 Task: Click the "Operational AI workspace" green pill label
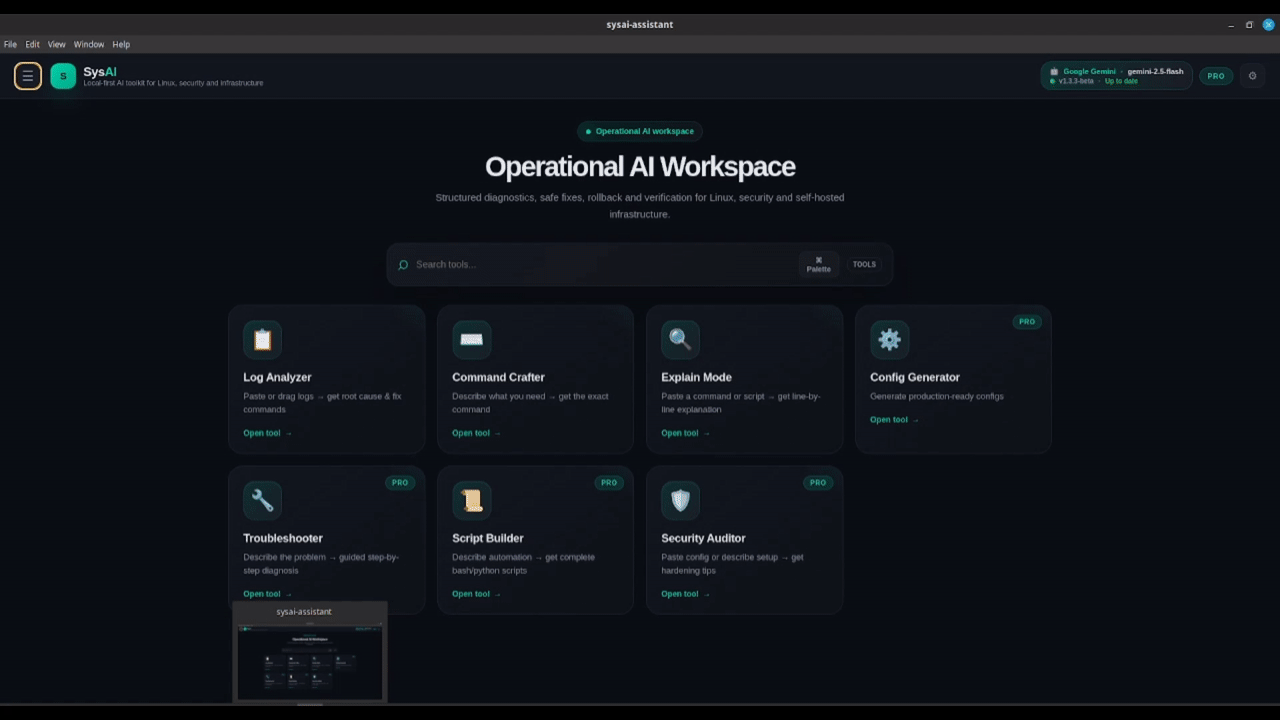(x=640, y=131)
